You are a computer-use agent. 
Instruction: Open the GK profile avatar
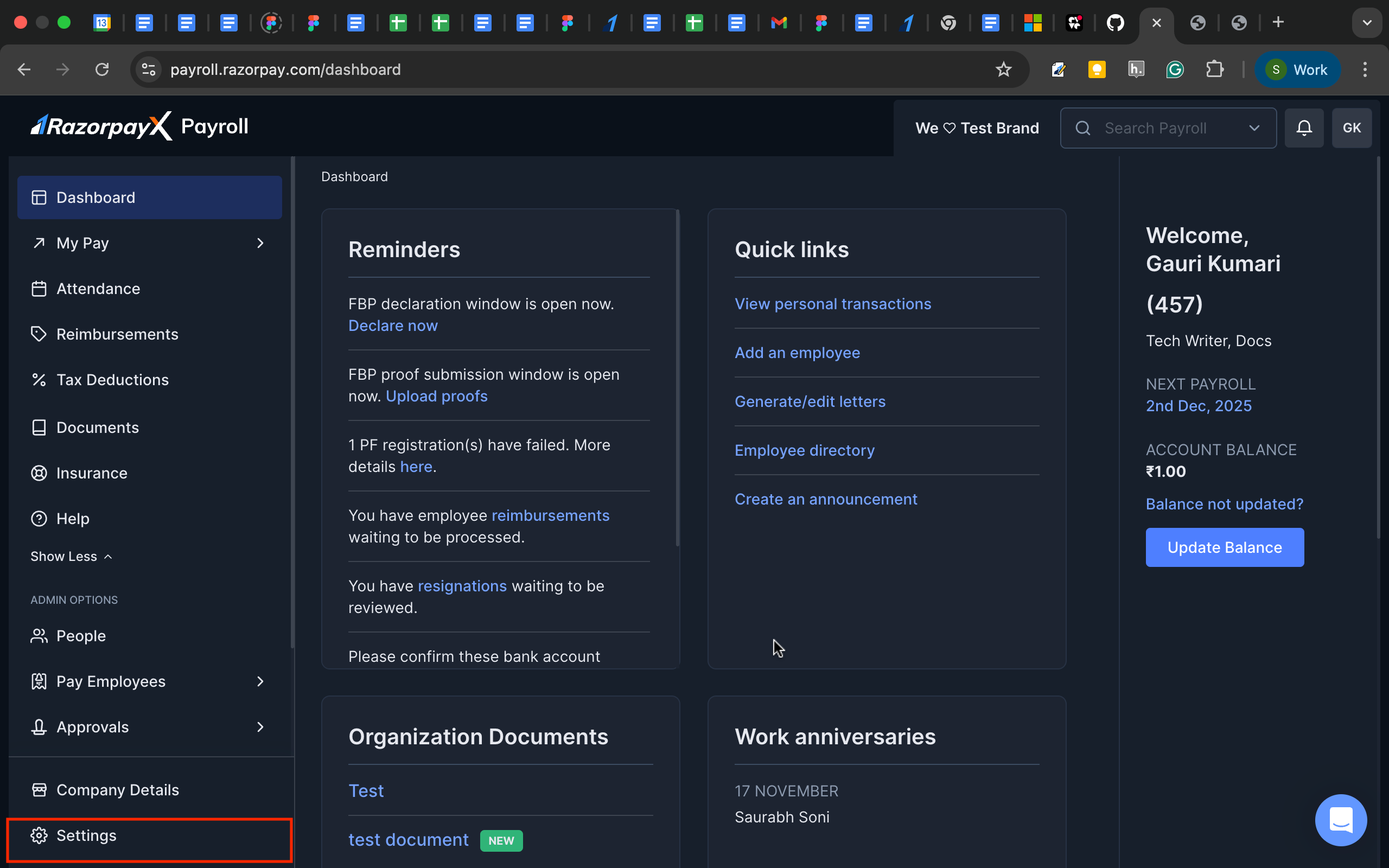coord(1352,128)
